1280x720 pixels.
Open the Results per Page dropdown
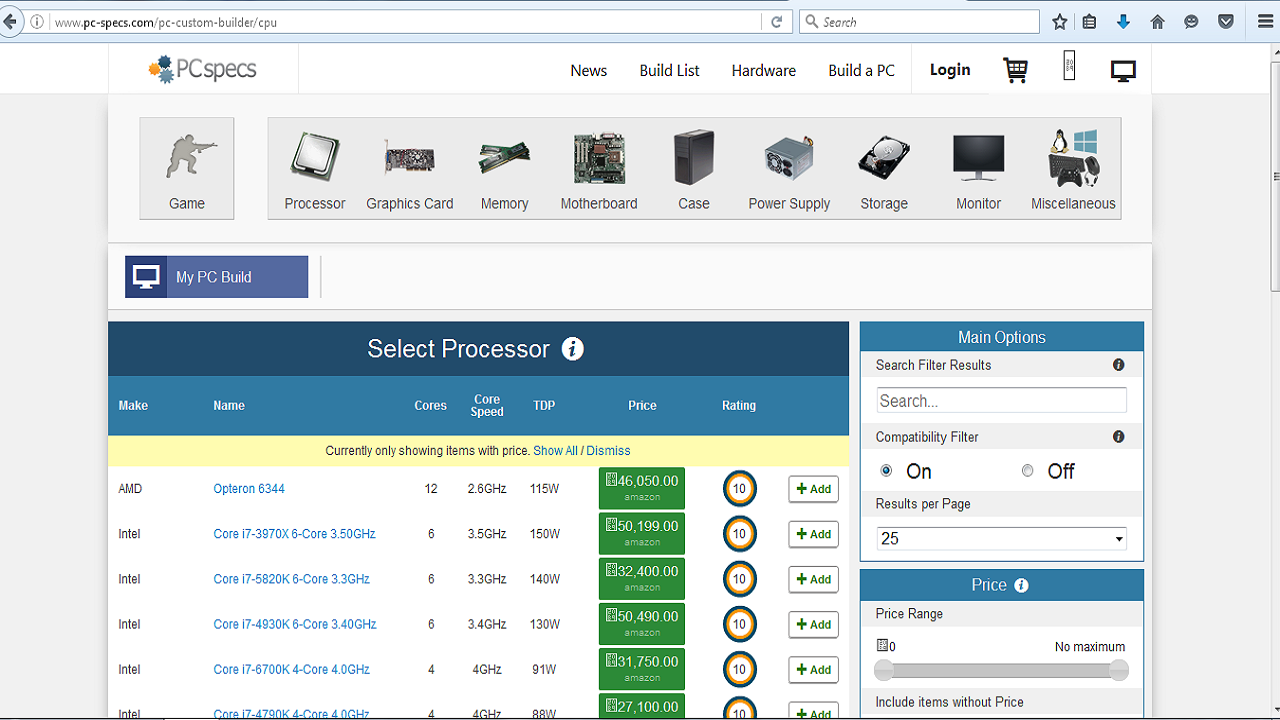1001,538
